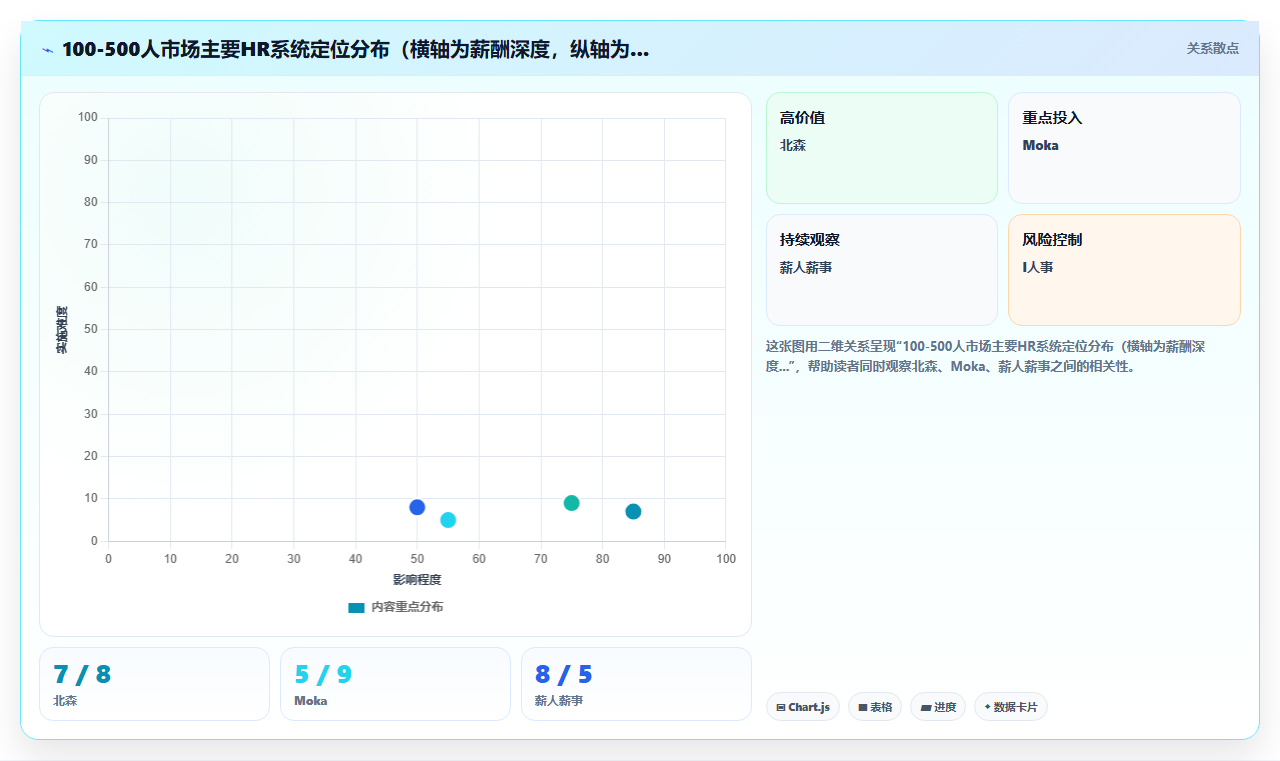Click the 进度 tag chip
The image size is (1280, 761).
(x=938, y=707)
